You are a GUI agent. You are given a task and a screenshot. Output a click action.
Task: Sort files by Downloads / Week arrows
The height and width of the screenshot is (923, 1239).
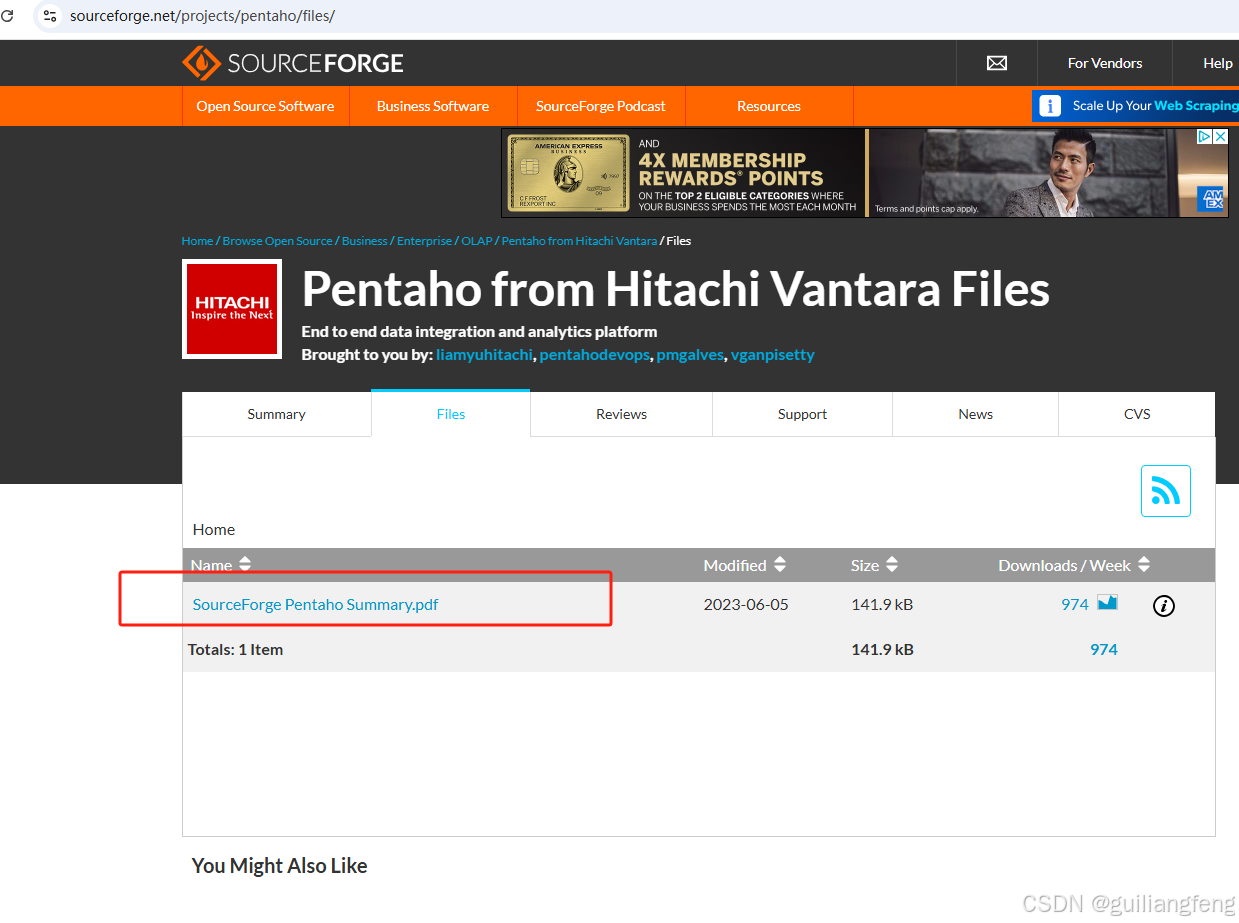tap(1144, 565)
